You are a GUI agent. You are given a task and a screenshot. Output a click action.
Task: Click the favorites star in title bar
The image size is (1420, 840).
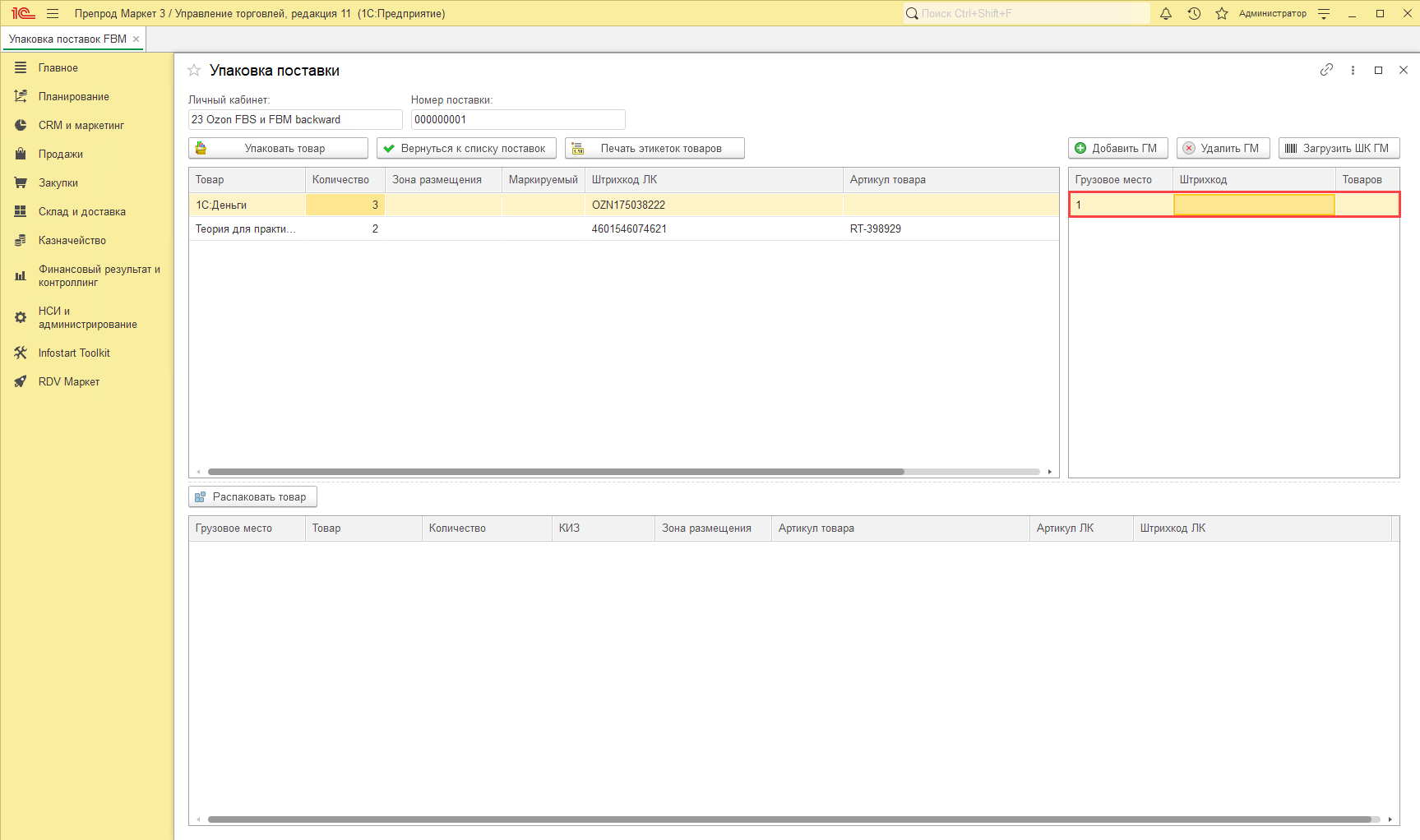1222,13
